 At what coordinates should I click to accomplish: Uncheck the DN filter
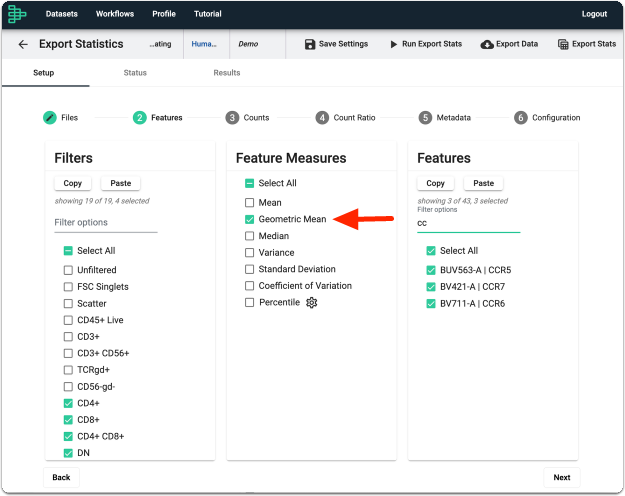click(x=68, y=453)
